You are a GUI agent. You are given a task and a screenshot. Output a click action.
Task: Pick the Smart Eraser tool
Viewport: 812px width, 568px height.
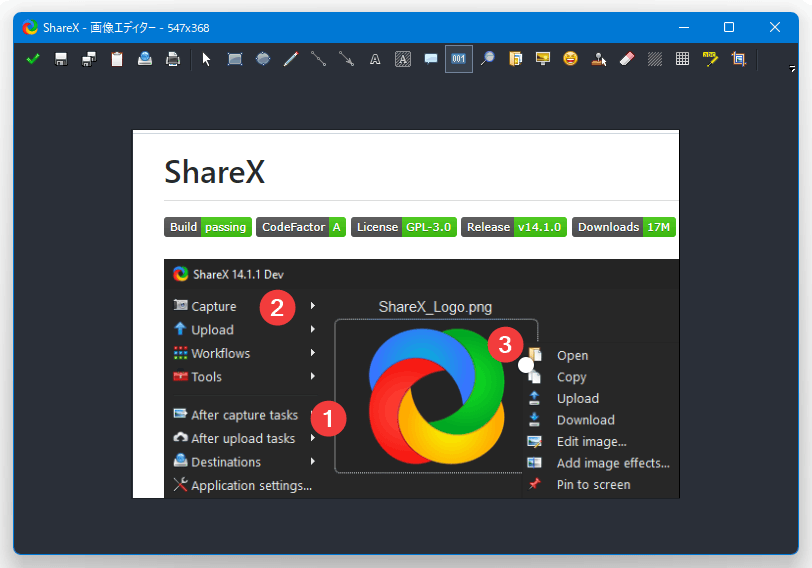pyautogui.click(x=627, y=59)
